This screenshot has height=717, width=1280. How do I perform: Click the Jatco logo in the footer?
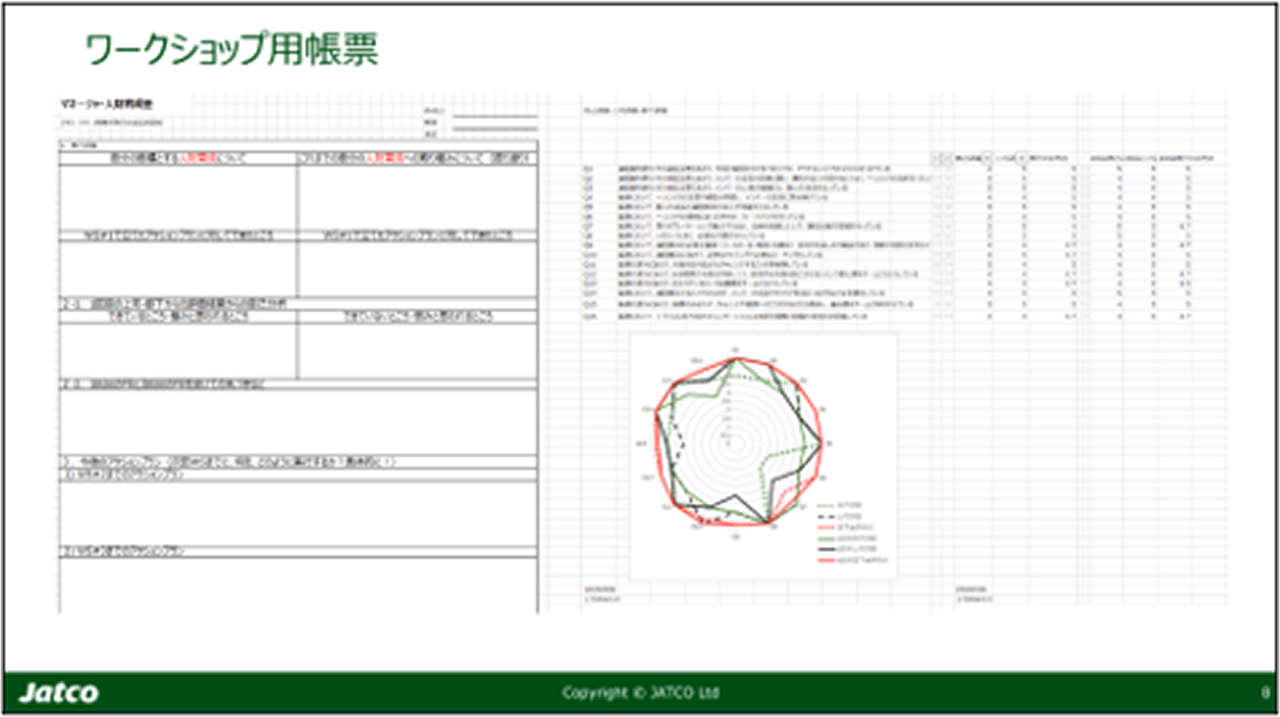point(59,693)
